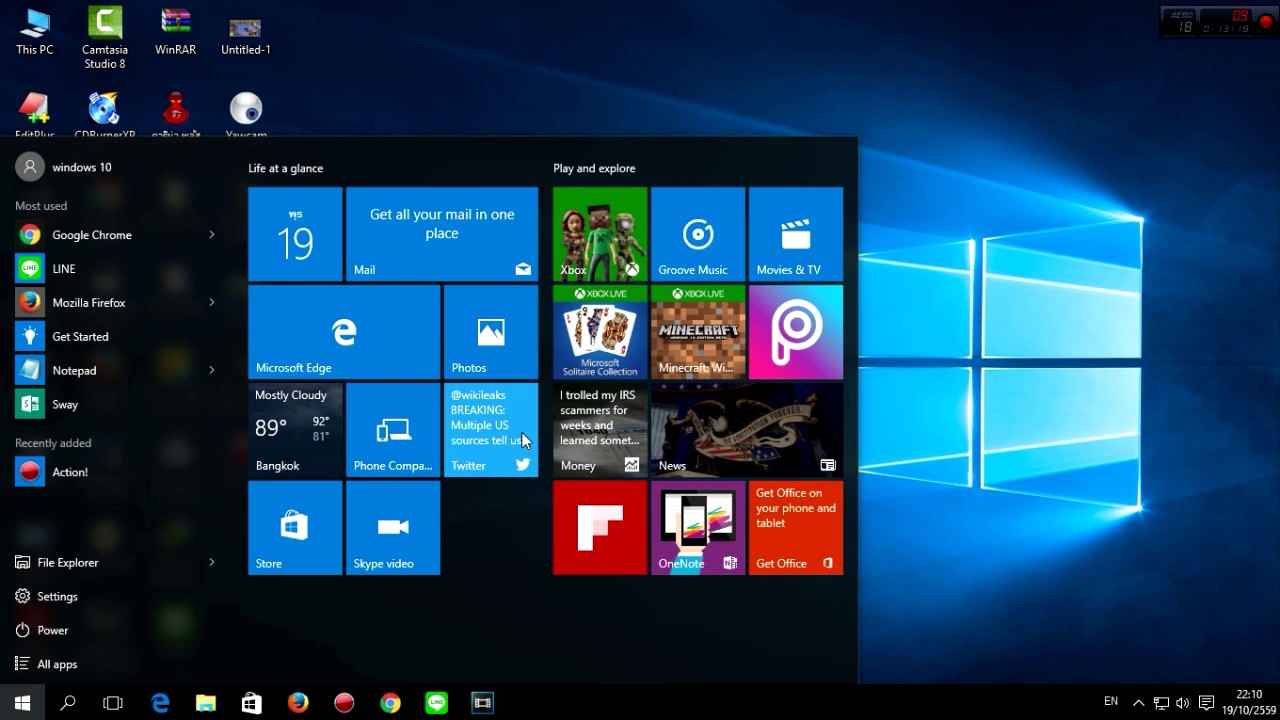The height and width of the screenshot is (720, 1280).
Task: Expand Google Chrome jump list arrow
Action: [x=212, y=235]
